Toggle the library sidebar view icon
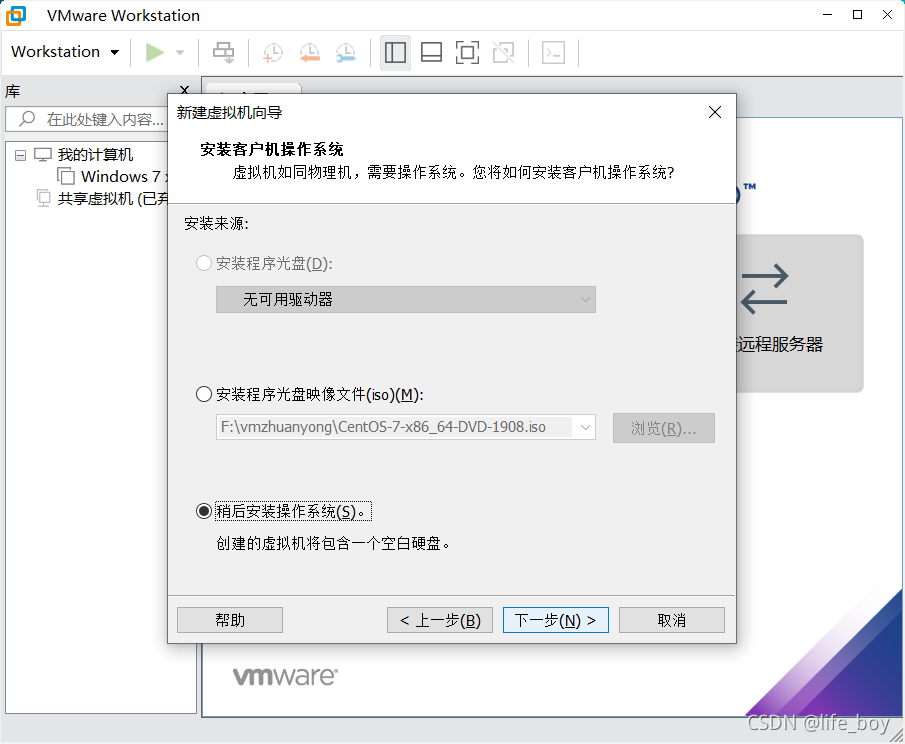 [395, 53]
